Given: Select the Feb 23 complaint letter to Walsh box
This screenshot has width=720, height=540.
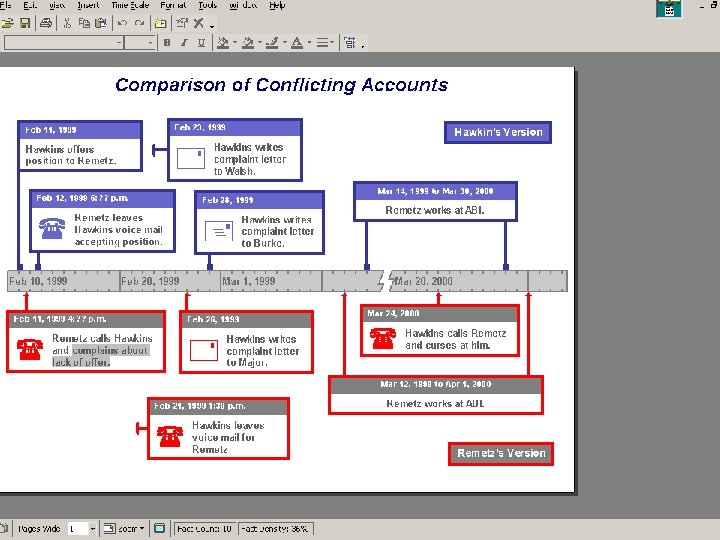Looking at the screenshot, I should click(x=235, y=150).
